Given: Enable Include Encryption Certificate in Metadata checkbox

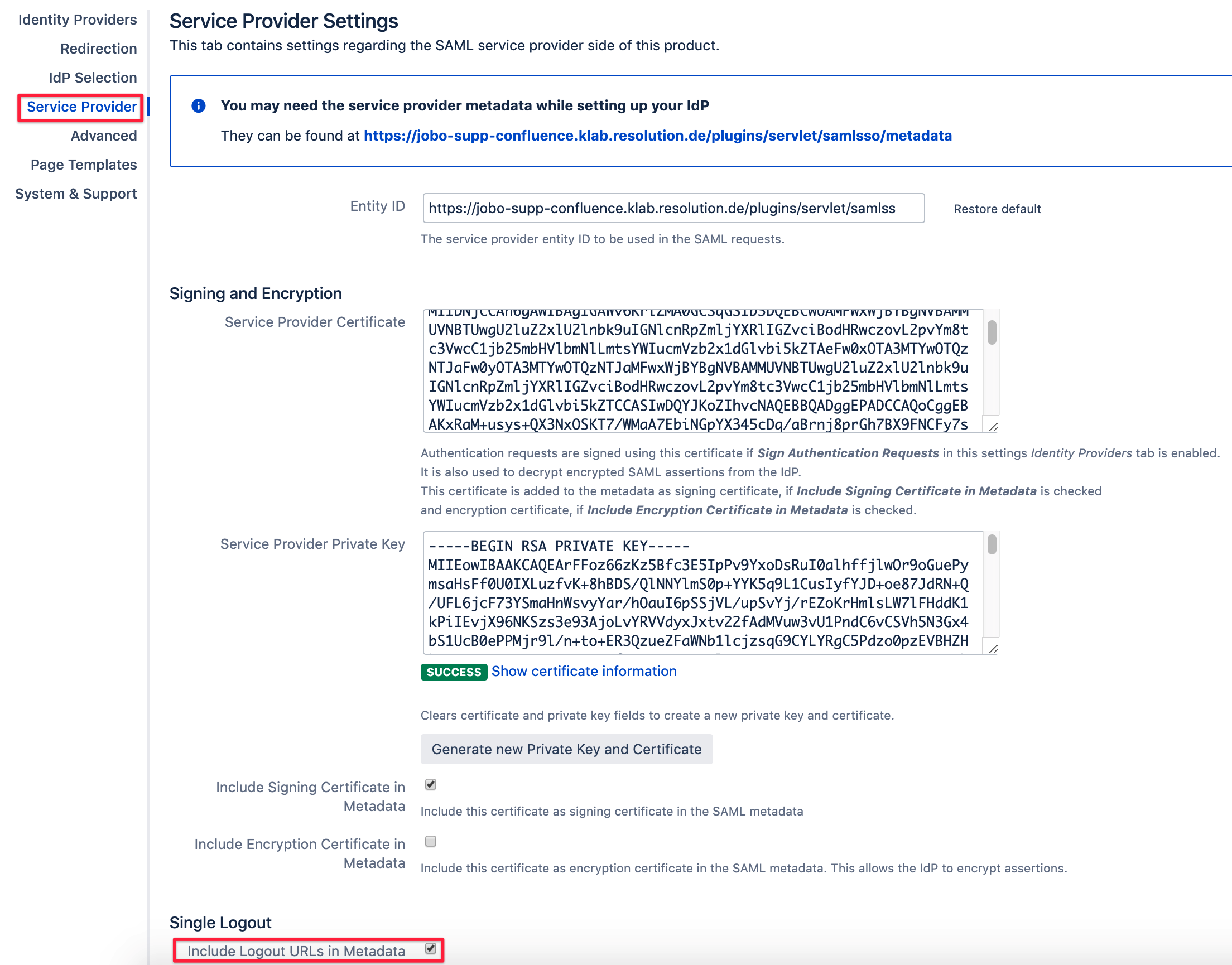Looking at the screenshot, I should pos(431,841).
